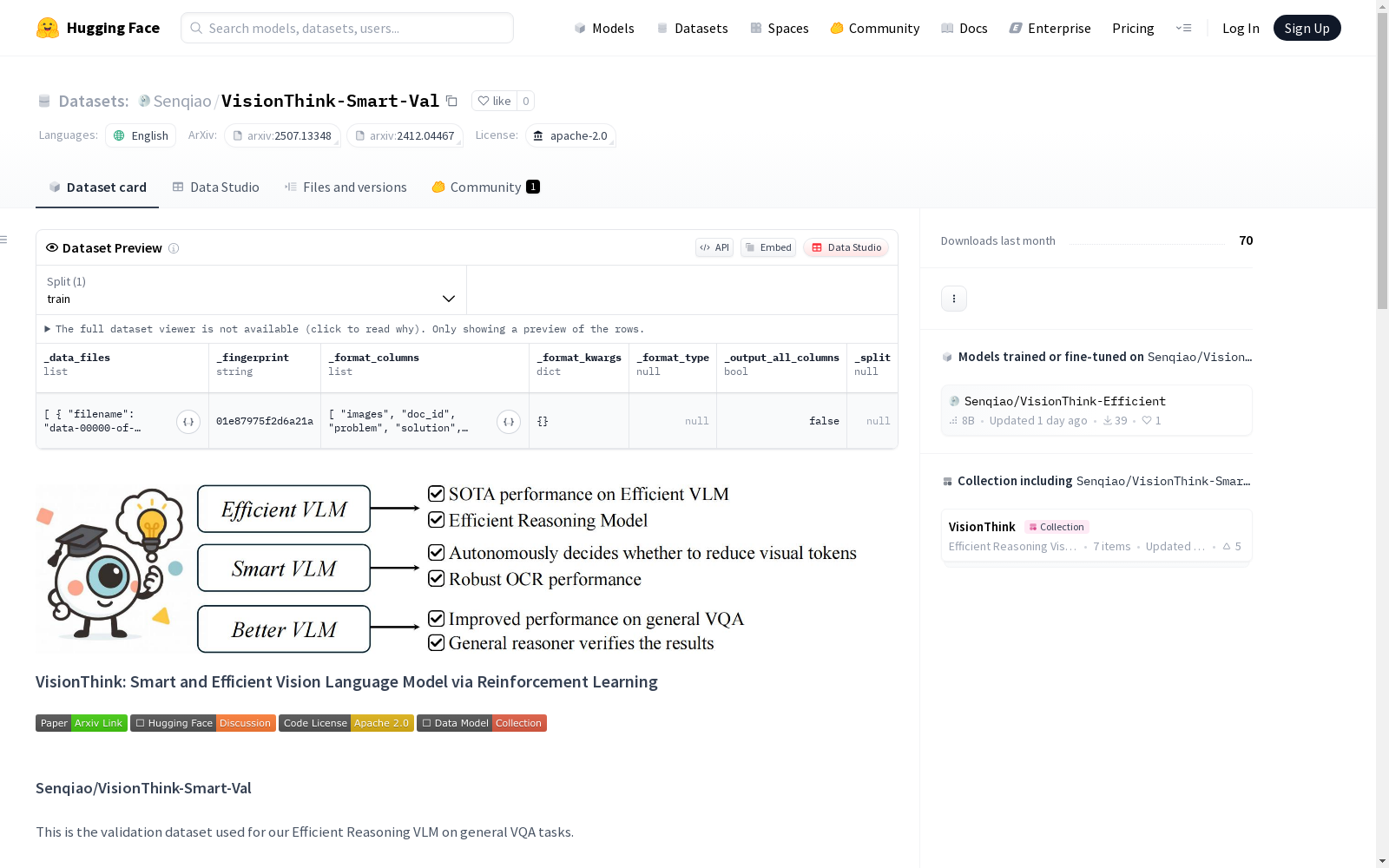Click the Datasets breadcrumb icon
Viewport: 1389px width, 868px height.
click(x=44, y=102)
